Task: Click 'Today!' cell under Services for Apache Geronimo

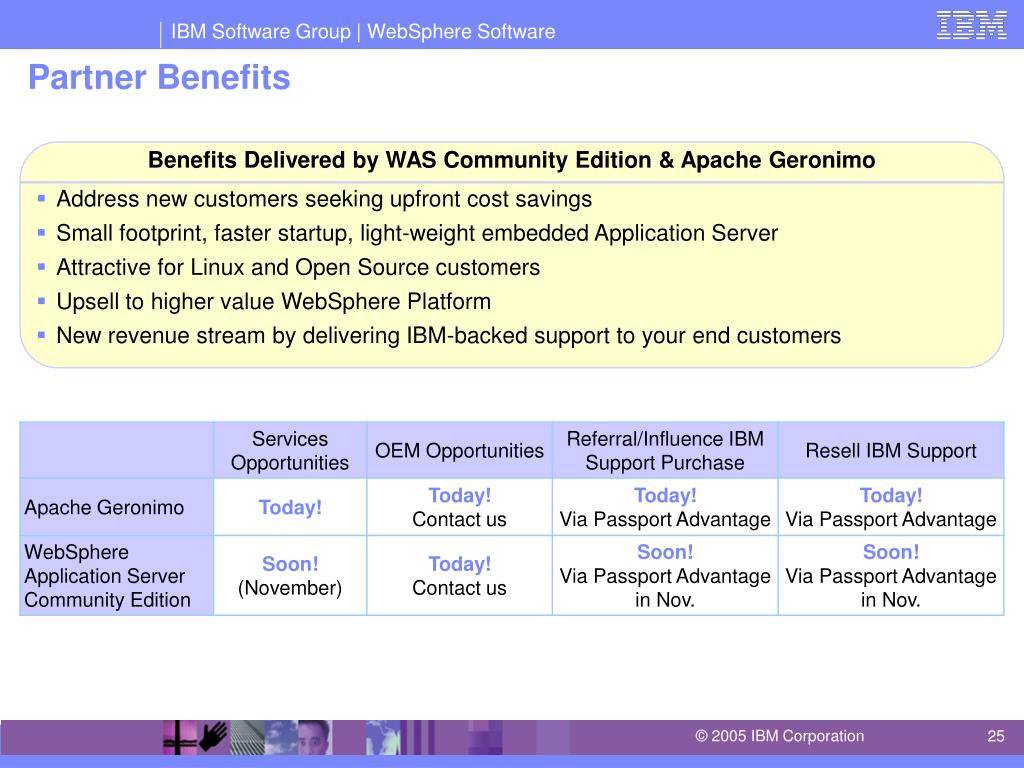Action: (290, 507)
